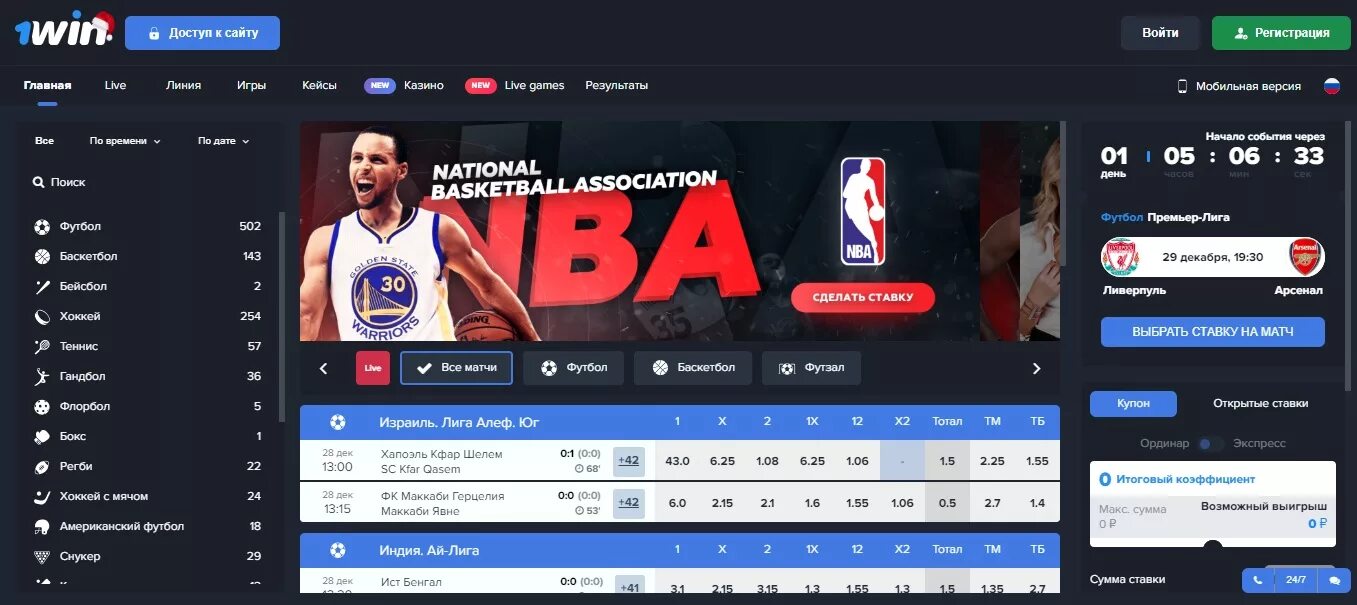Show previous sport filters with left arrow
The width and height of the screenshot is (1357, 605).
[324, 368]
